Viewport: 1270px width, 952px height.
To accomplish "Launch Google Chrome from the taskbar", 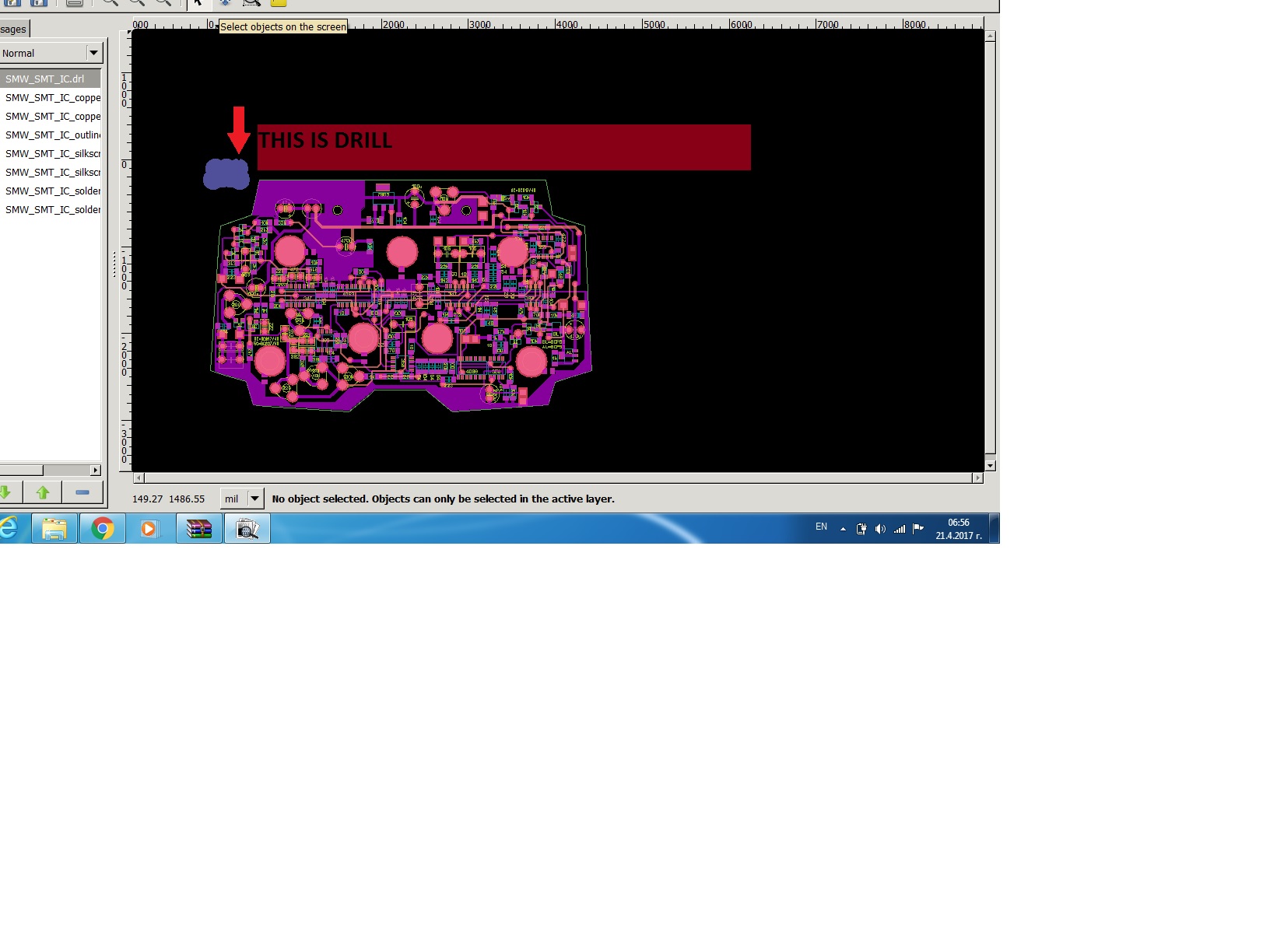I will click(103, 529).
